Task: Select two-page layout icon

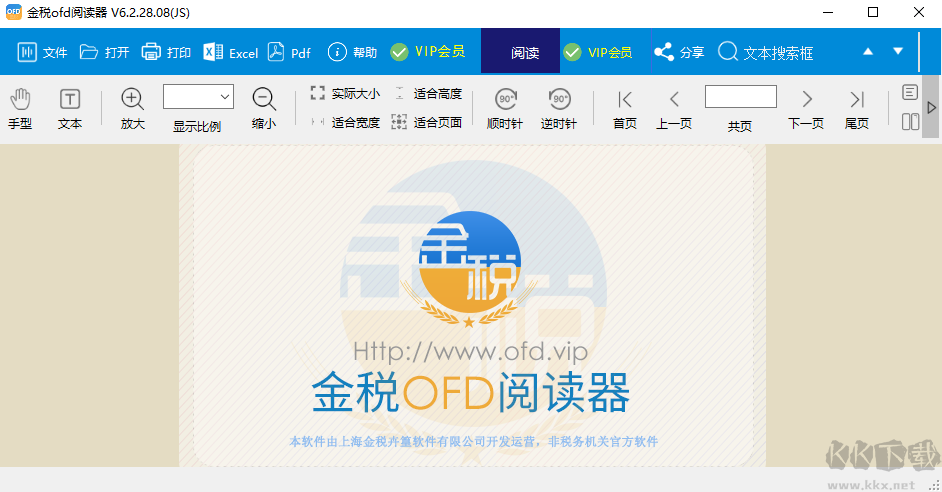Action: pyautogui.click(x=910, y=122)
